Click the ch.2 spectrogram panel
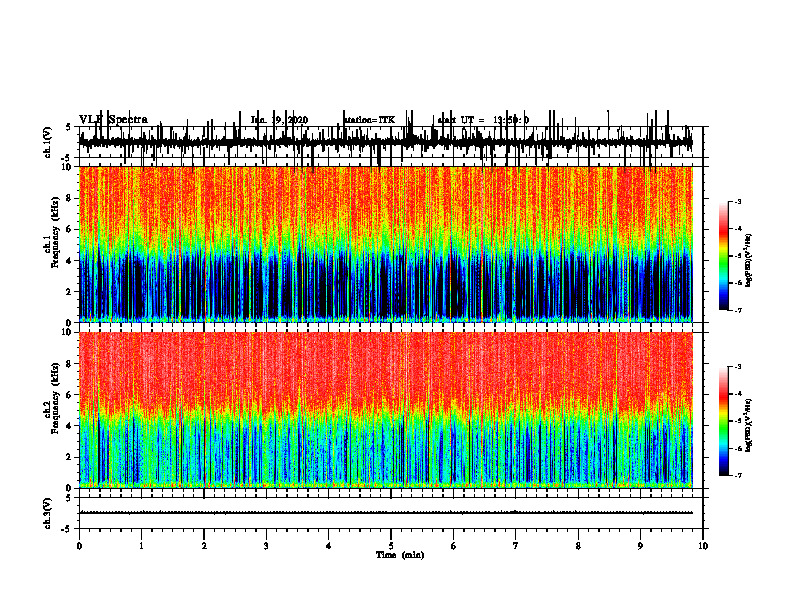The width and height of the screenshot is (792, 612). pos(385,410)
